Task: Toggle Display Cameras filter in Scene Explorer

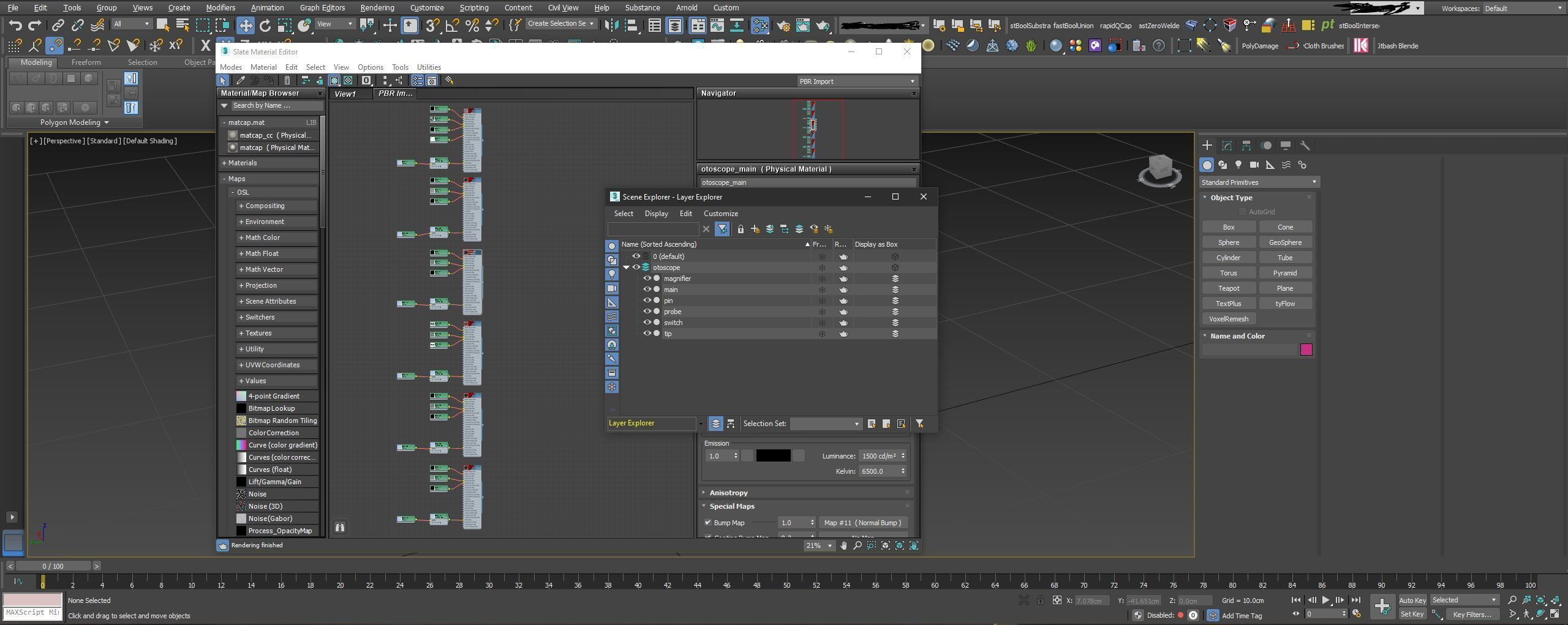Action: coord(611,288)
